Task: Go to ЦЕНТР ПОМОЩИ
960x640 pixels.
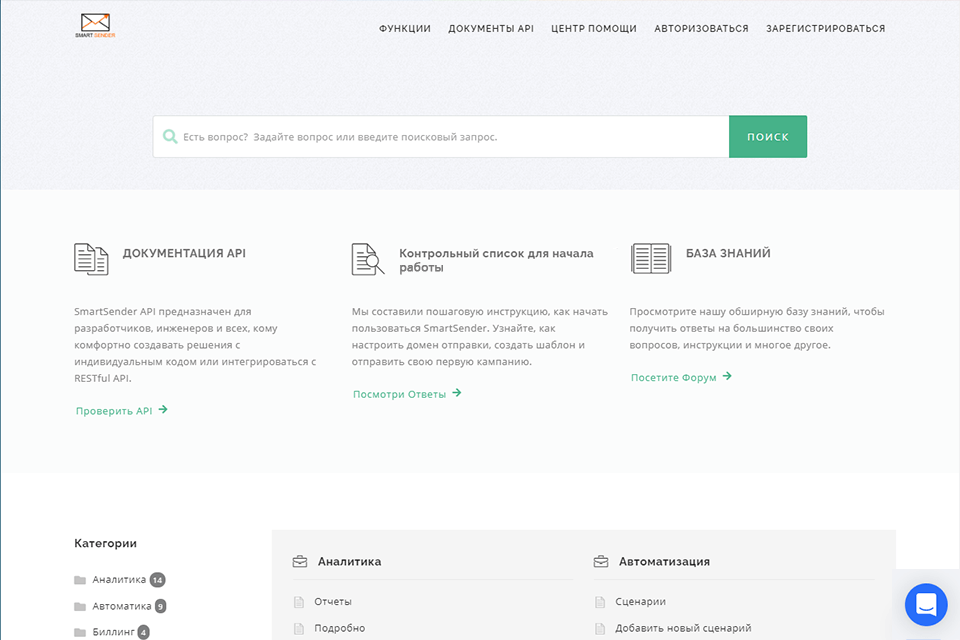Action: tap(594, 29)
